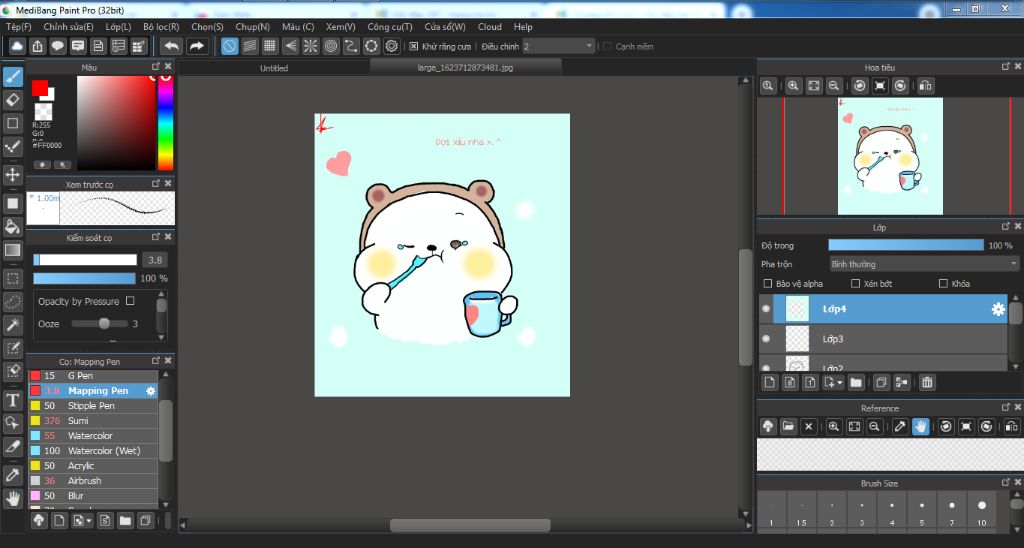Switch to large_1623712873481.jpg tab
This screenshot has width=1024, height=548.
click(x=466, y=67)
